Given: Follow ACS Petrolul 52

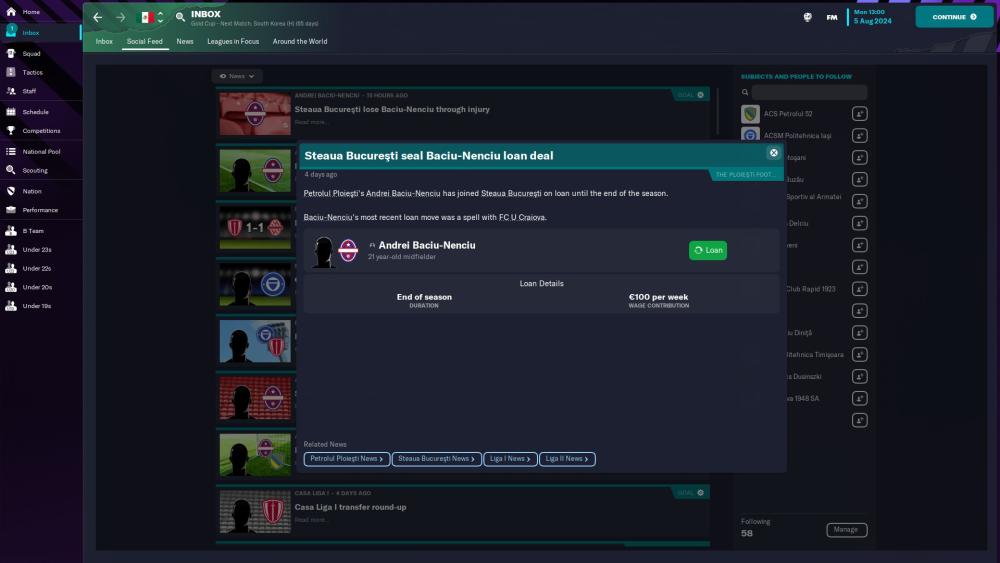Looking at the screenshot, I should click(x=859, y=113).
